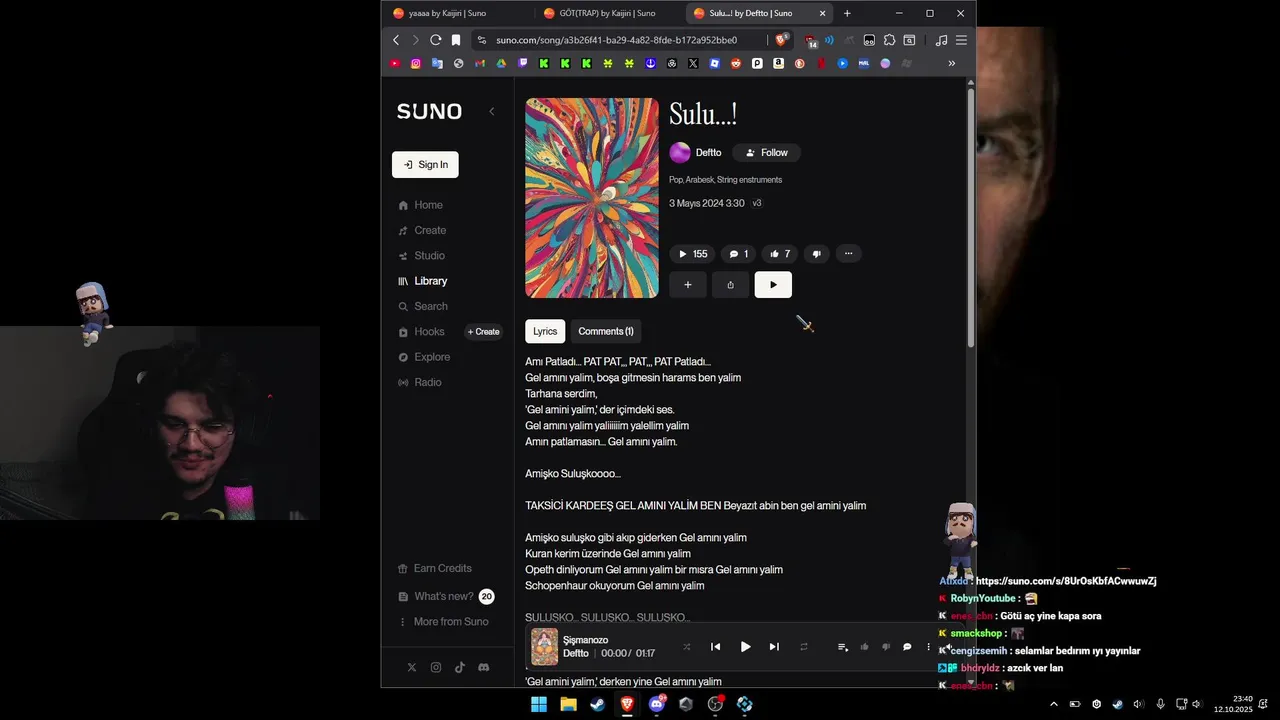Collapse the Suno sidebar with the chevron
Screen dimensions: 1280x720
click(x=491, y=111)
